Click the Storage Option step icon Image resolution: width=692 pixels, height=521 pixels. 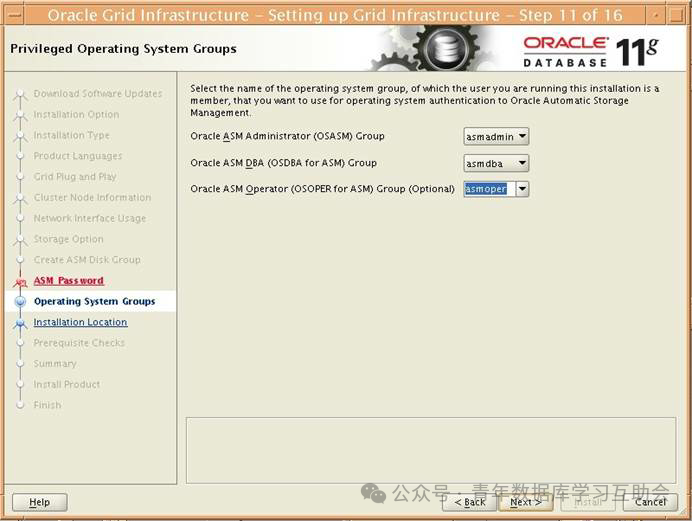tap(20, 240)
